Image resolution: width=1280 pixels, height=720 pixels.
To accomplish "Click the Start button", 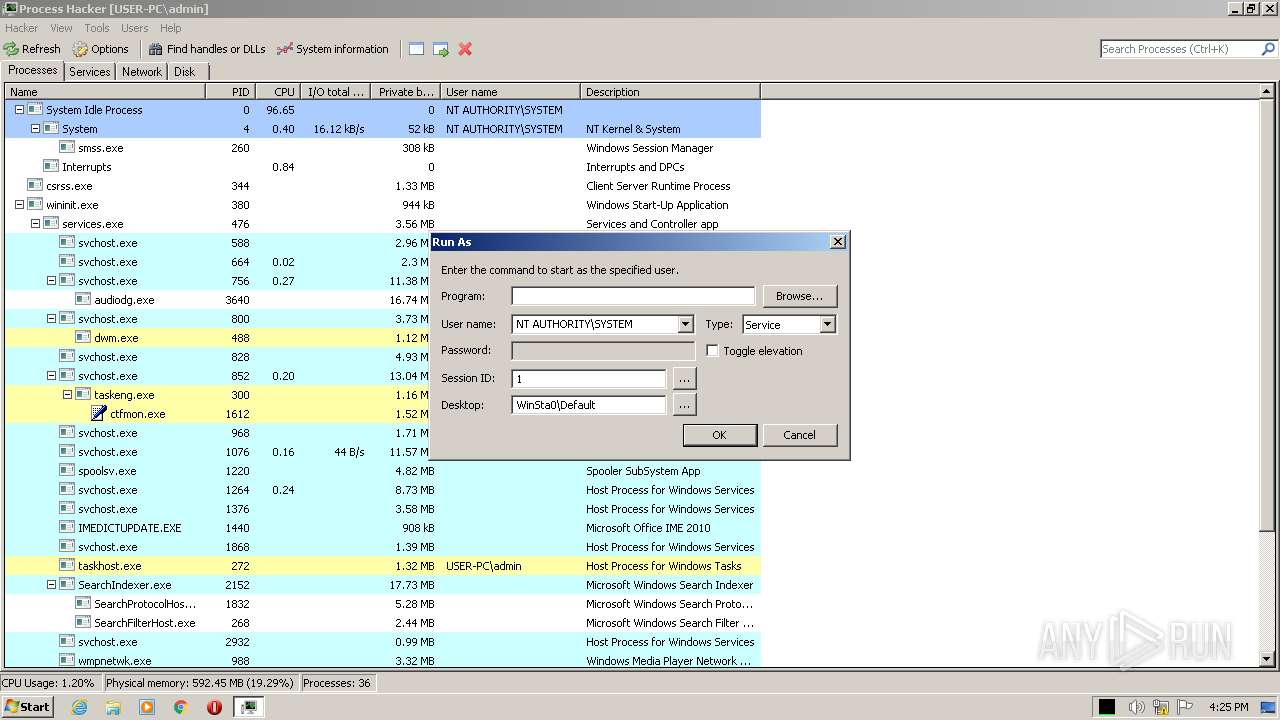I will (28, 707).
